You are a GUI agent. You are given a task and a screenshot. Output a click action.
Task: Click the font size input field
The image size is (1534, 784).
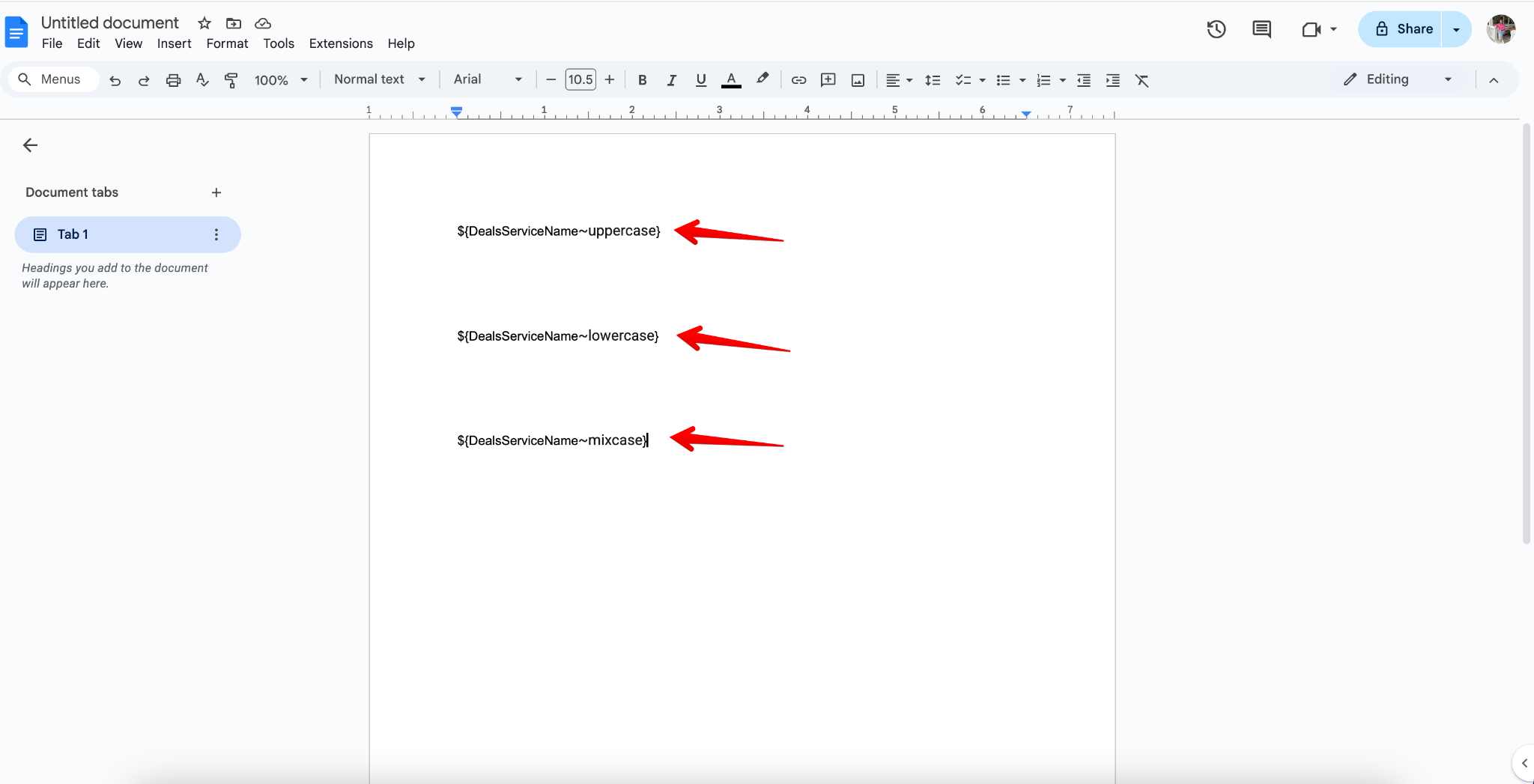pos(580,79)
